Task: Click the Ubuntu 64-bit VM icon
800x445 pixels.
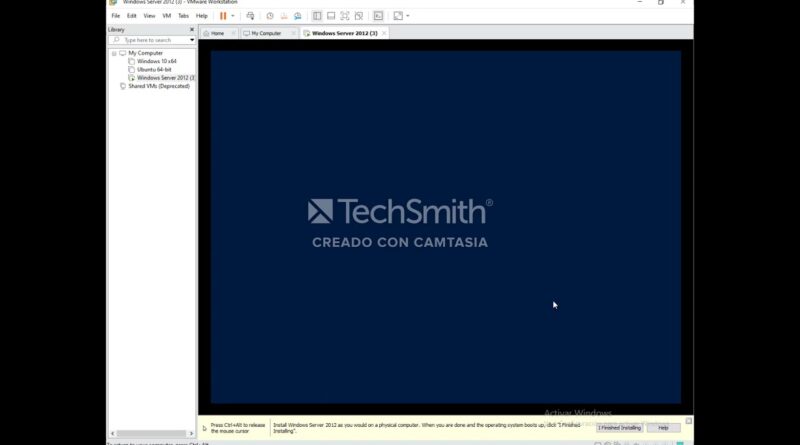Action: [x=132, y=69]
